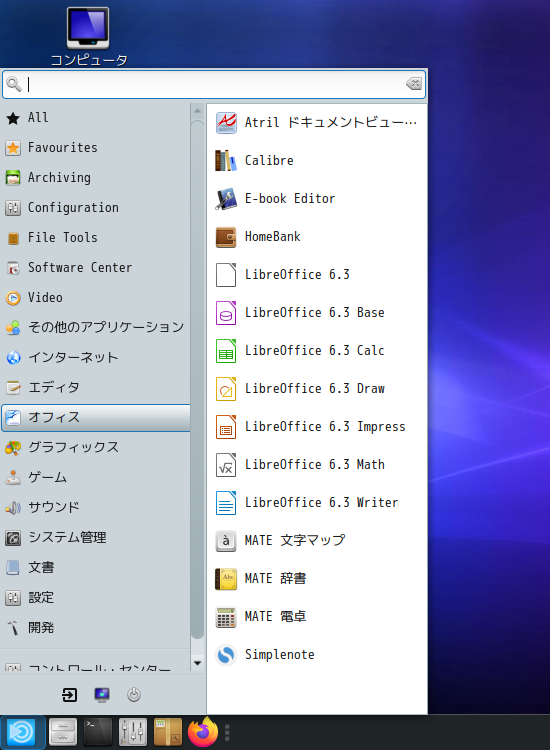Launch LibreOffice 6.3 Writer

(x=317, y=503)
